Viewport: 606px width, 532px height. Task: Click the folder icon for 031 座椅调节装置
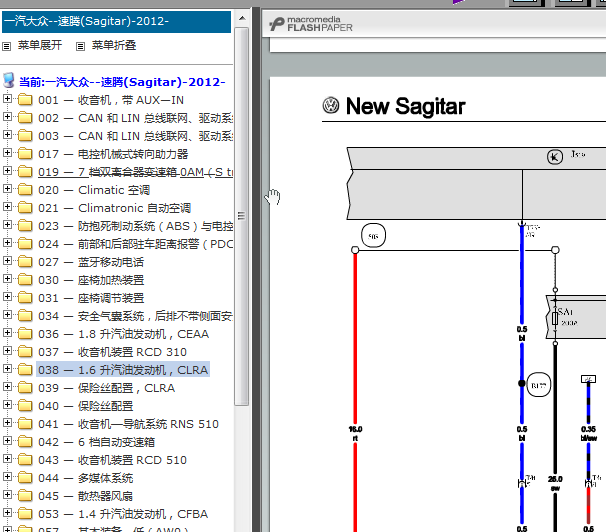(25, 297)
